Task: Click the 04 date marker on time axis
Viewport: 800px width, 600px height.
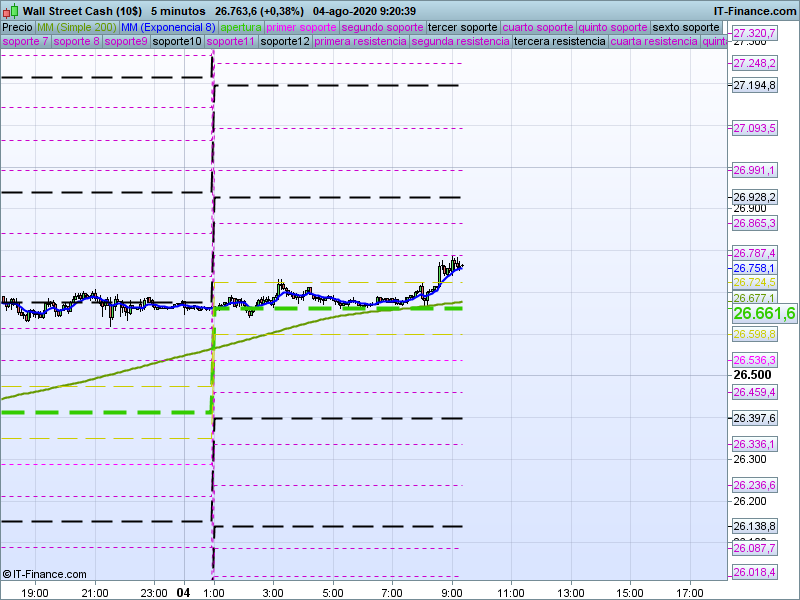Action: click(x=184, y=592)
